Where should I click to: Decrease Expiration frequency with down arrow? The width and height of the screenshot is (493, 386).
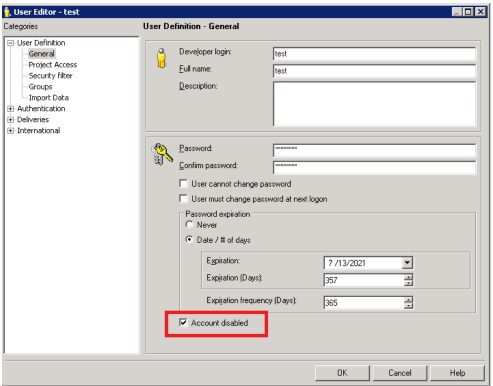click(408, 305)
